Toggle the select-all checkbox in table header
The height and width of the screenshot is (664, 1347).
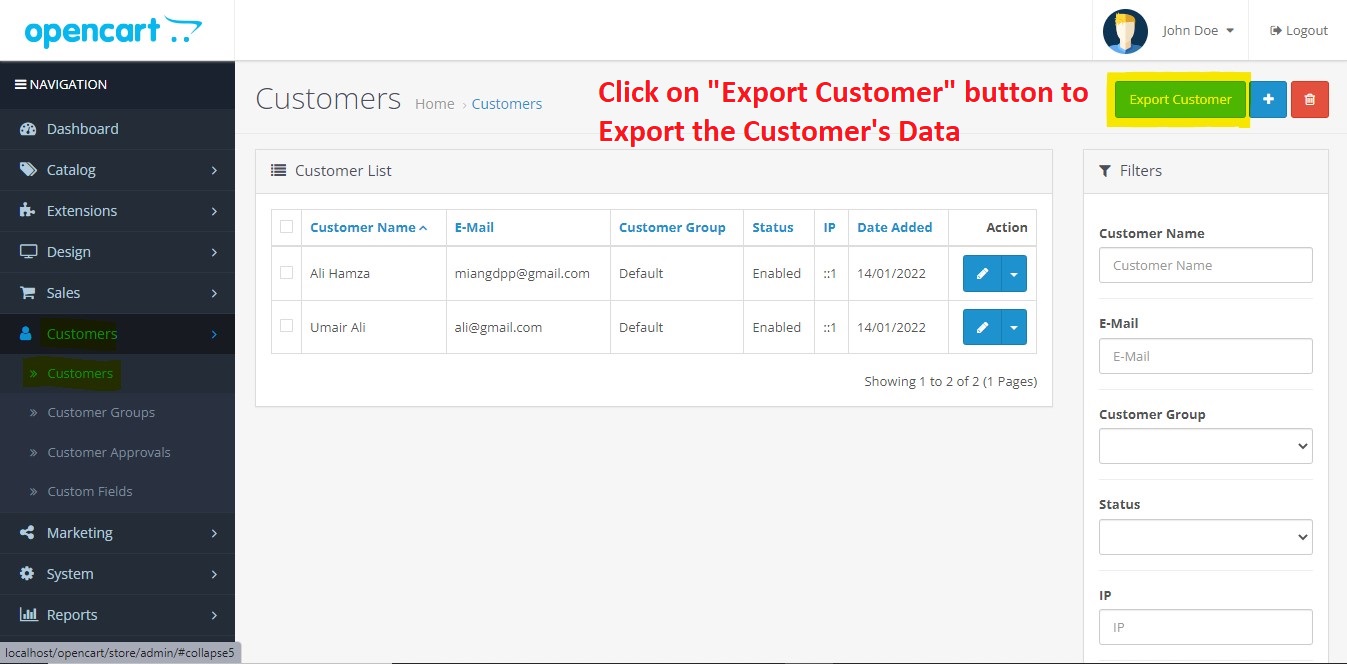pyautogui.click(x=287, y=227)
